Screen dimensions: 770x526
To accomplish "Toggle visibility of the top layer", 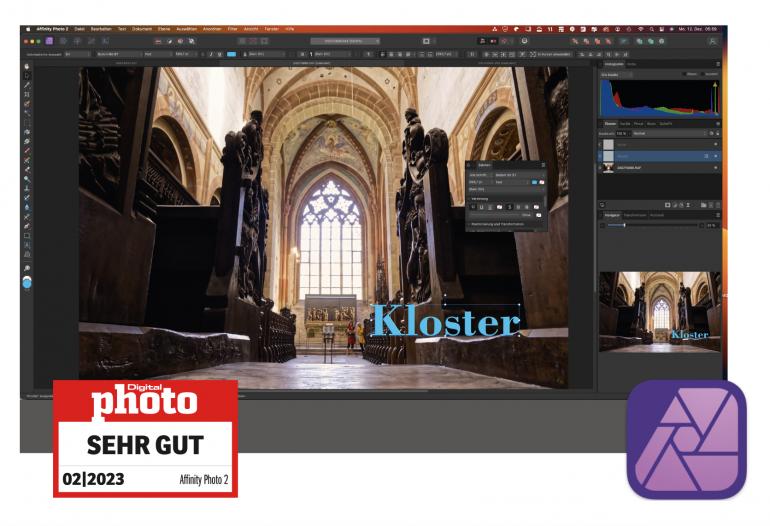I will click(715, 144).
